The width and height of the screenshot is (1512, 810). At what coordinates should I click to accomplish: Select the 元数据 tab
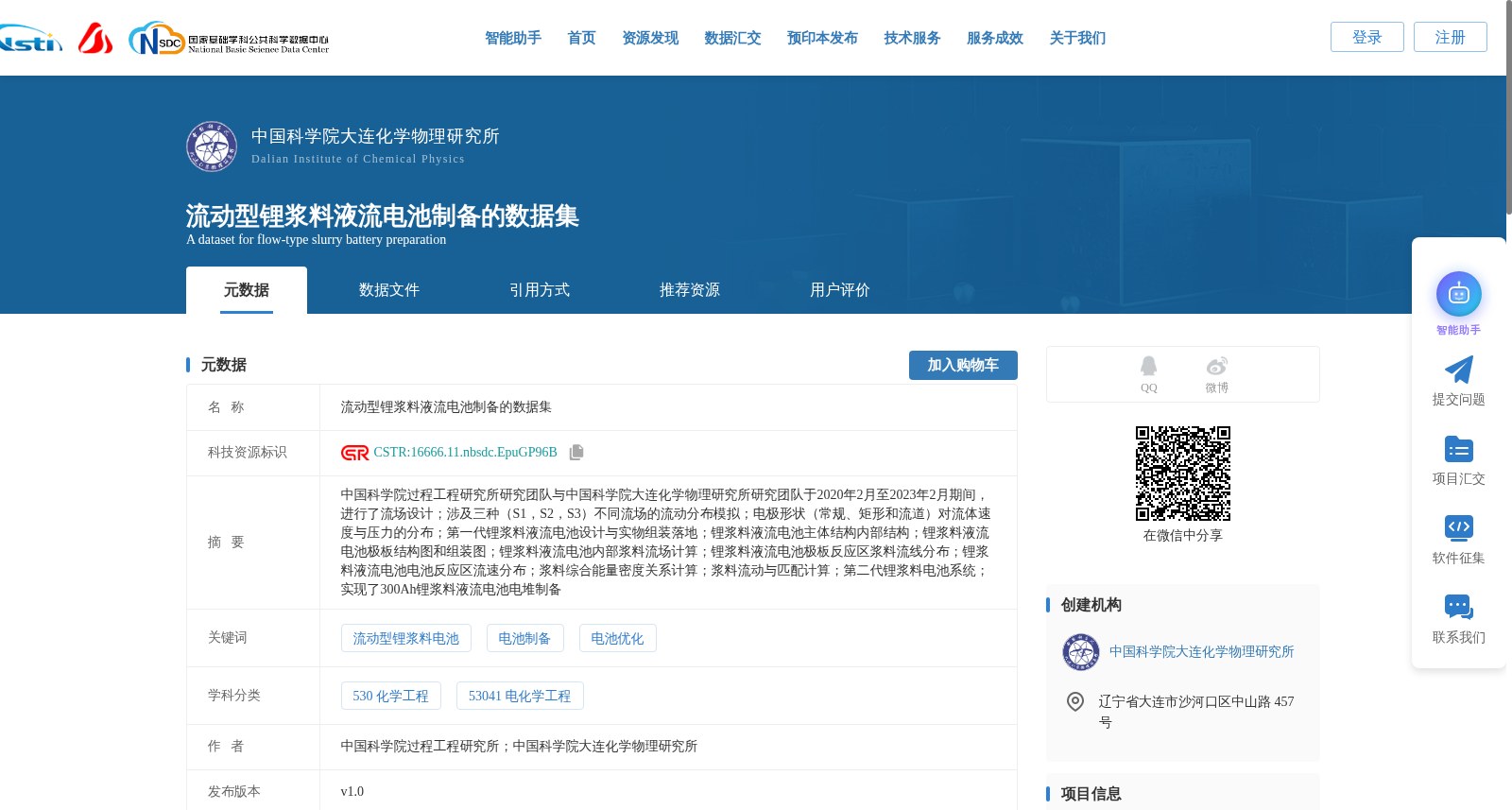click(x=247, y=290)
